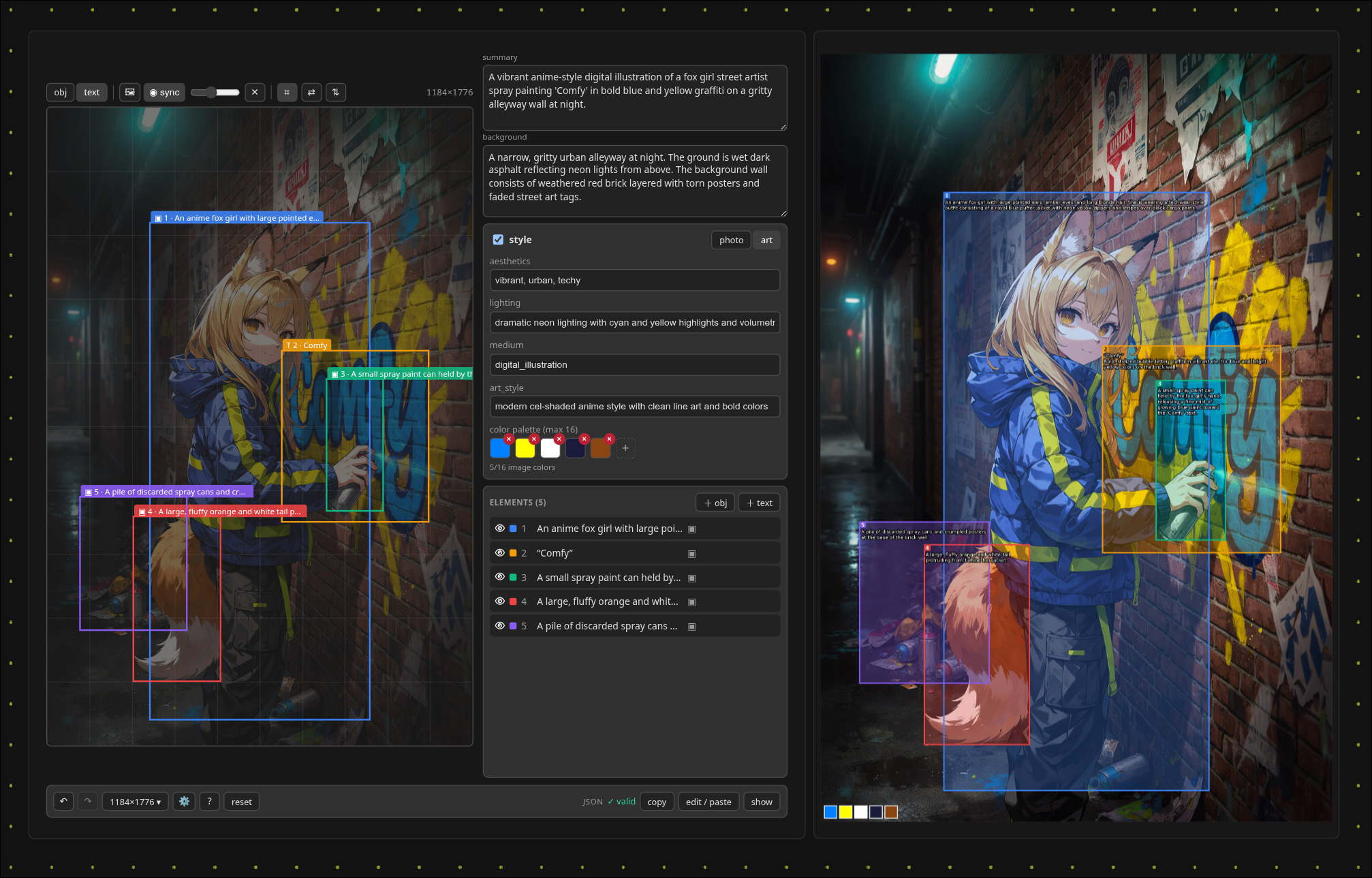Hide the "Comfy" text element via eye icon
This screenshot has width=1372, height=878.
click(499, 553)
